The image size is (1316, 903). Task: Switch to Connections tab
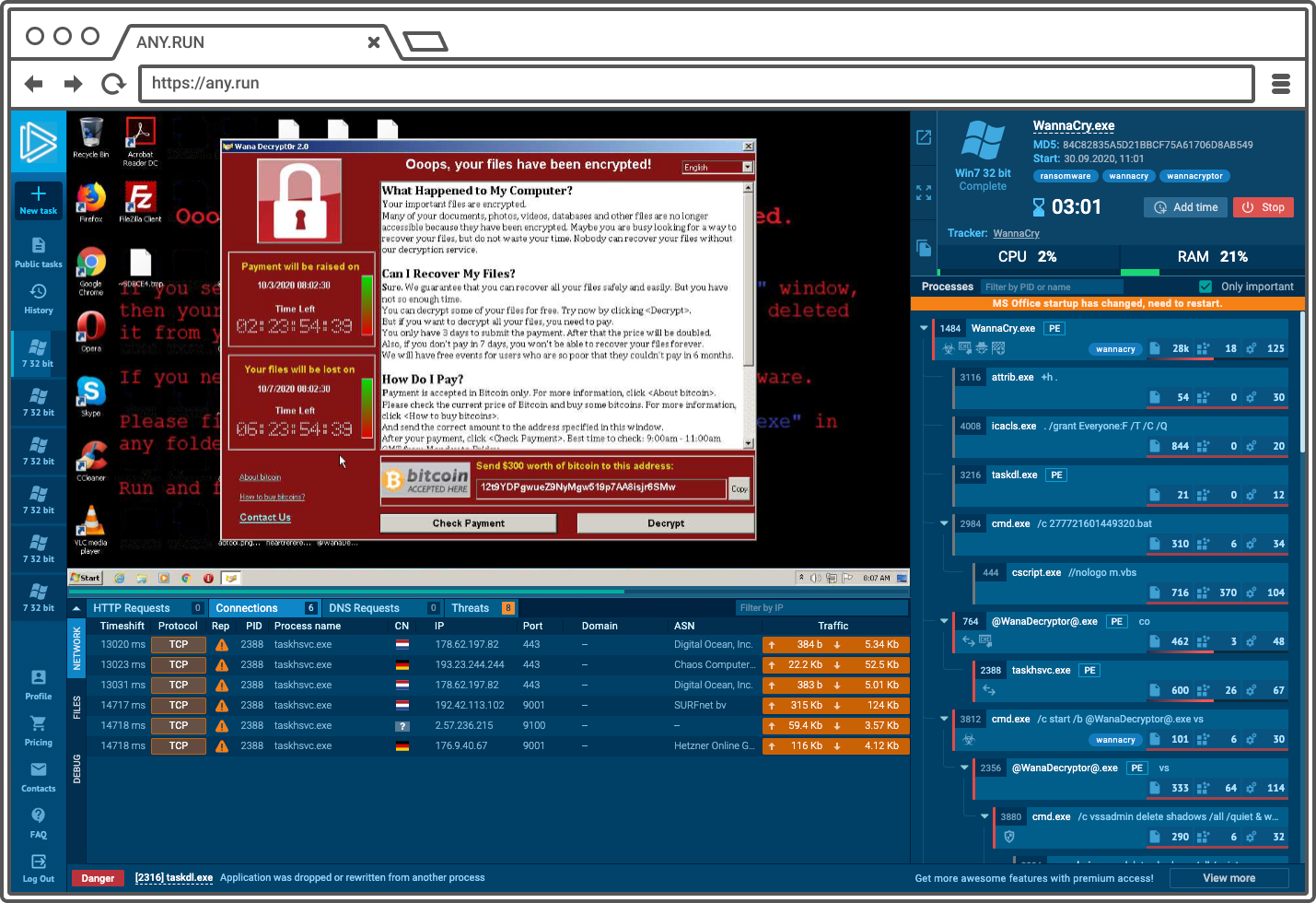click(265, 608)
